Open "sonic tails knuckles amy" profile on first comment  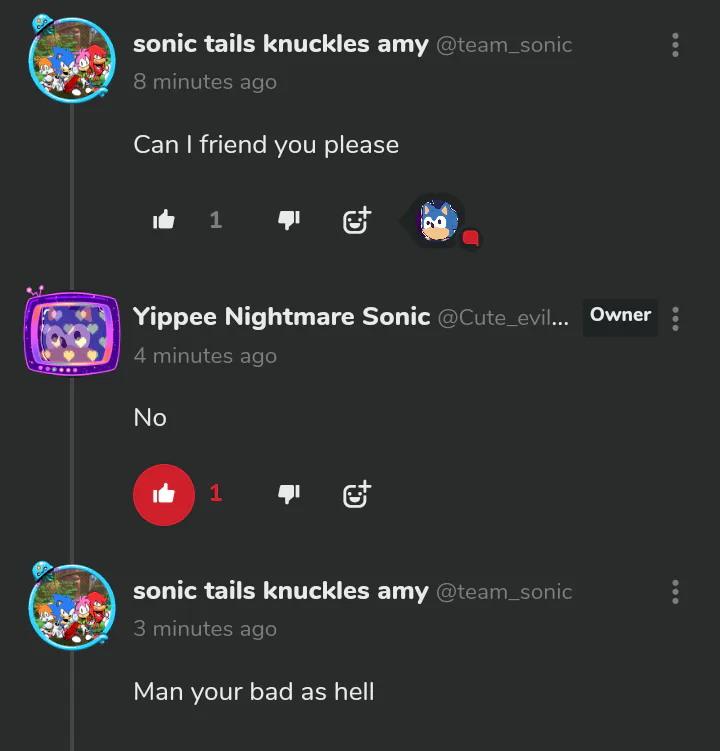(281, 44)
